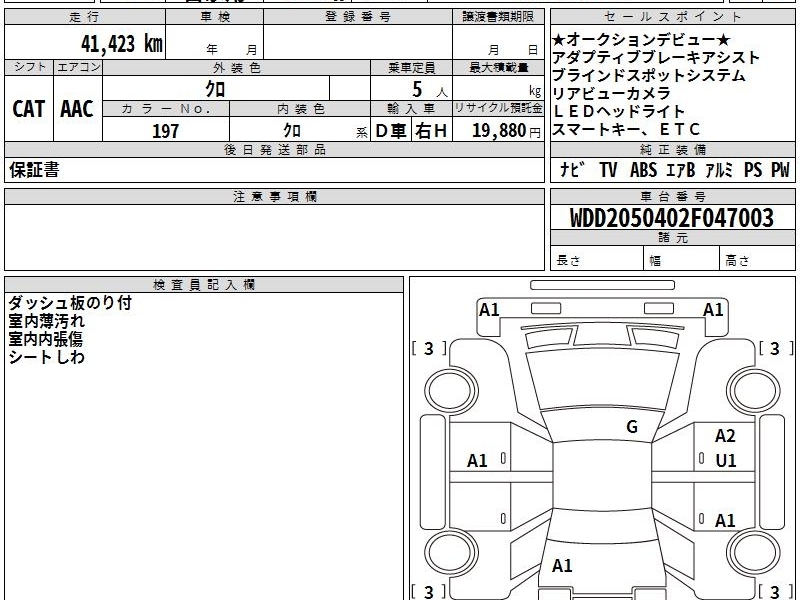Select the ナビ equipment item
This screenshot has height=600, width=800.
click(x=572, y=169)
